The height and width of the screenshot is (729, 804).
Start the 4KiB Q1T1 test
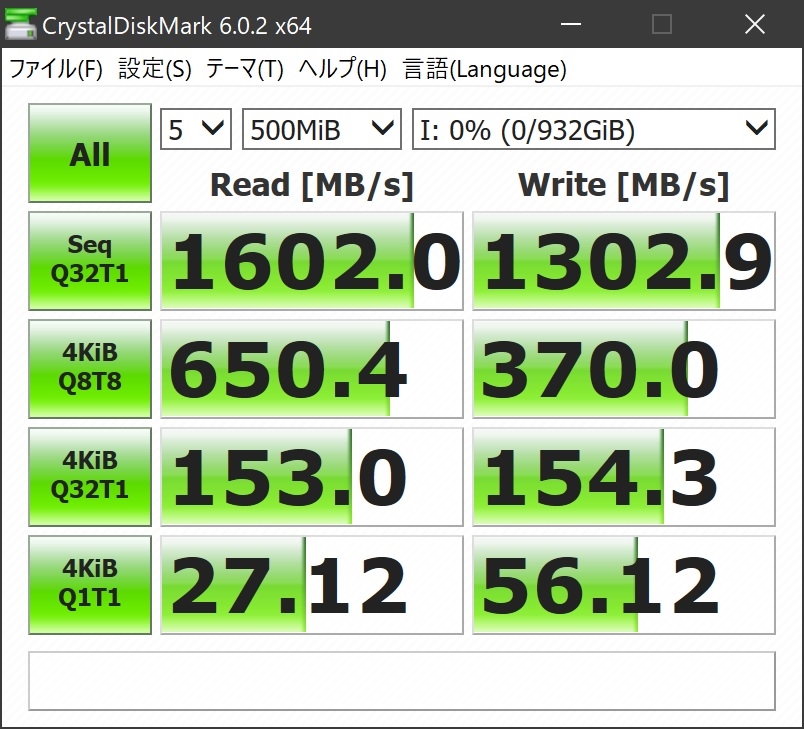tap(90, 584)
